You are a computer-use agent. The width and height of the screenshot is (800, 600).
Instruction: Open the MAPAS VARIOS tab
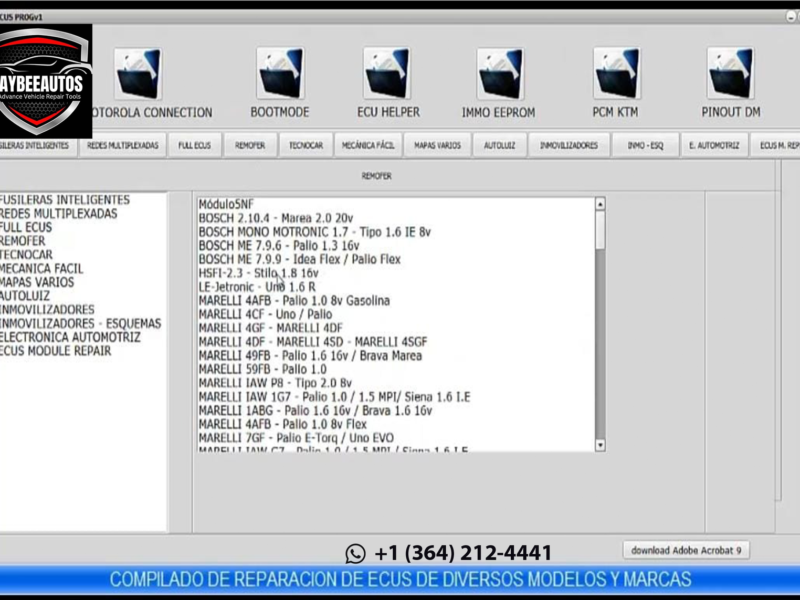[x=437, y=145]
